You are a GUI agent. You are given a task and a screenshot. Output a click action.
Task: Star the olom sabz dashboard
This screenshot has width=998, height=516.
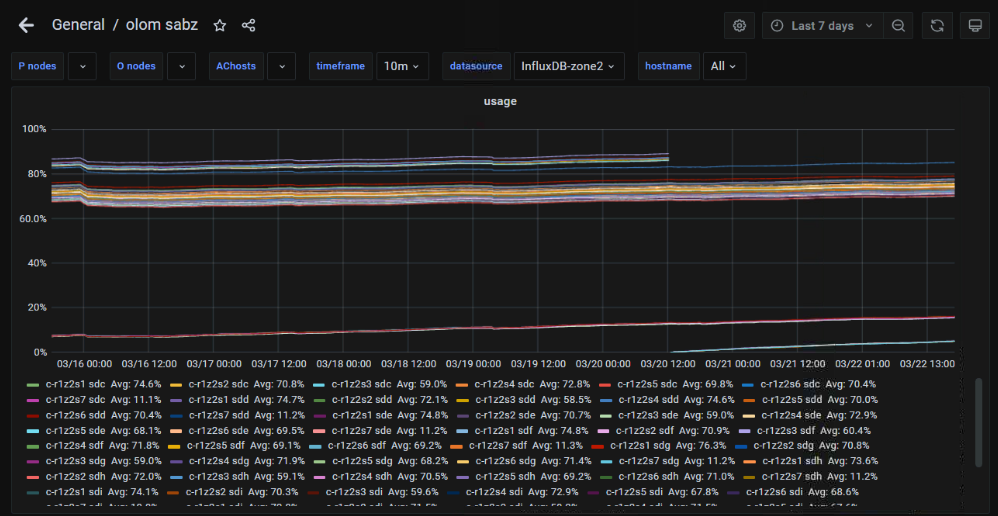(x=220, y=25)
